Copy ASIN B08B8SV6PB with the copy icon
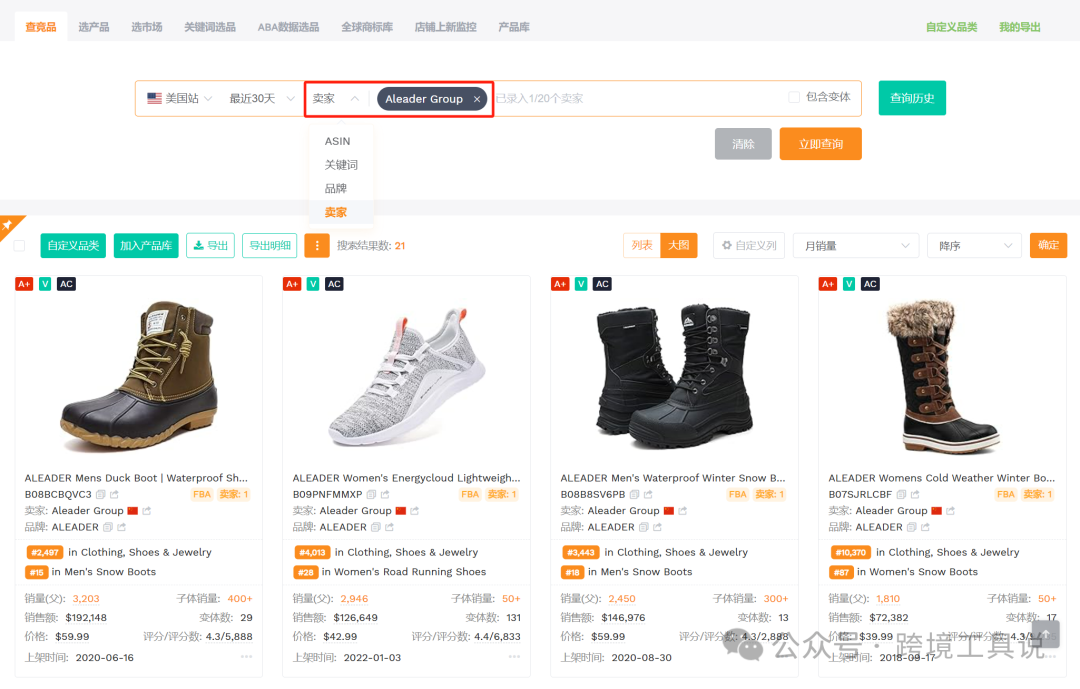 coord(634,494)
